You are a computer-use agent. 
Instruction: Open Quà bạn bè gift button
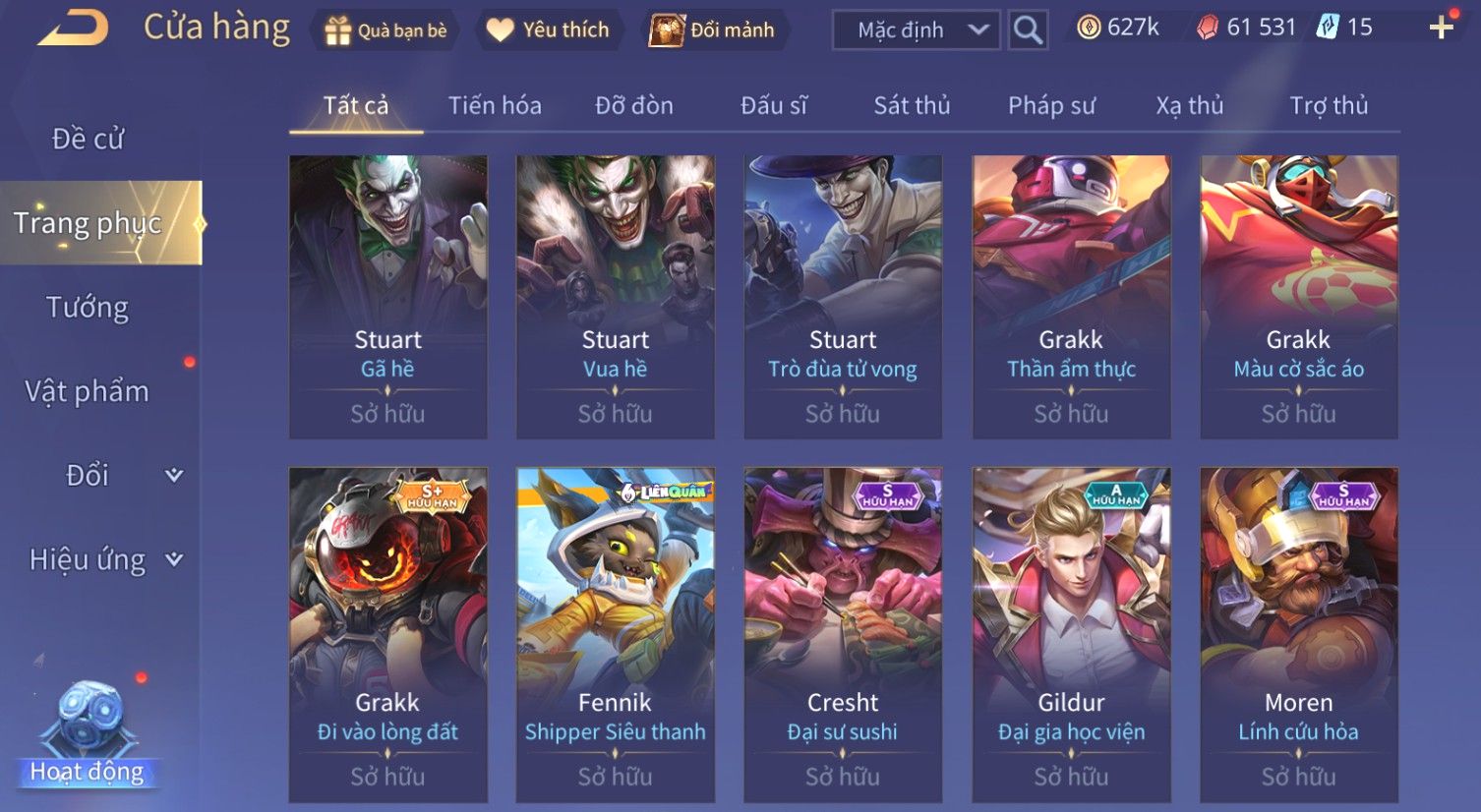[x=386, y=30]
